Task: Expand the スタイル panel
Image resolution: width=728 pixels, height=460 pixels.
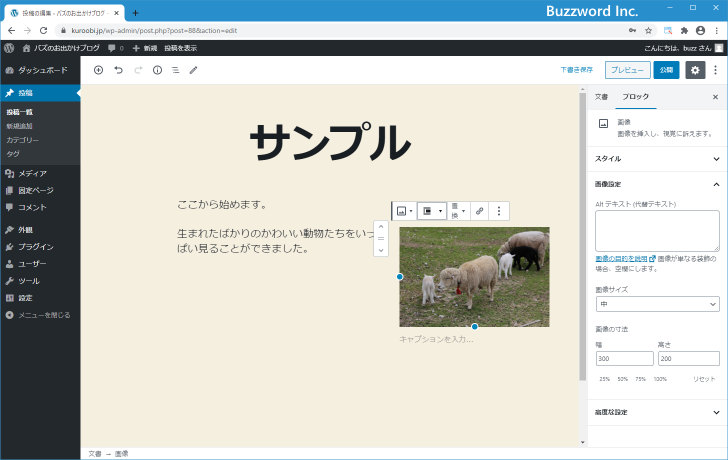Action: pos(656,158)
